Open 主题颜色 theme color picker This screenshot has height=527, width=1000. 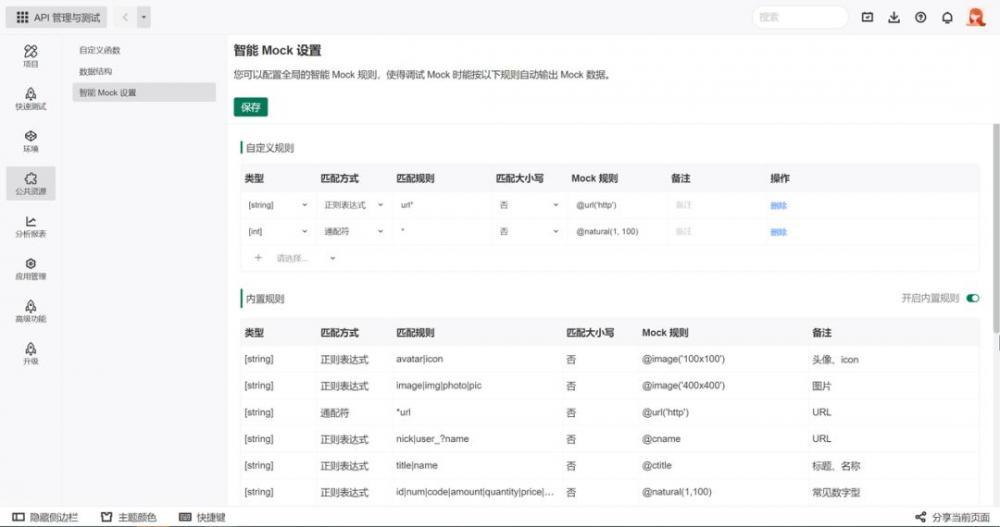click(129, 517)
